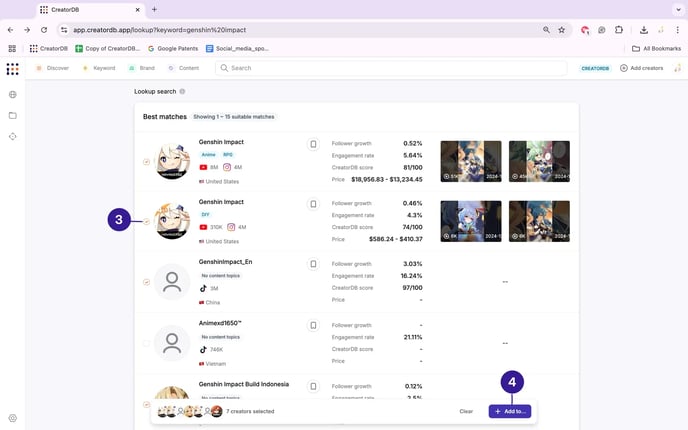
Task: Open the Content tab
Action: click(x=184, y=68)
